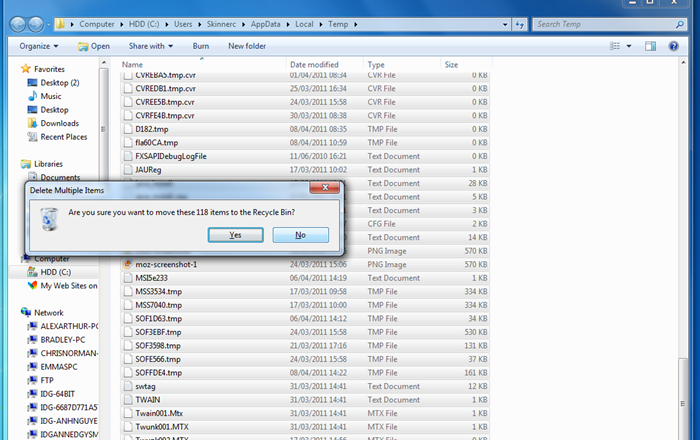Click Burn in the toolbar
The width and height of the screenshot is (700, 440).
[200, 46]
